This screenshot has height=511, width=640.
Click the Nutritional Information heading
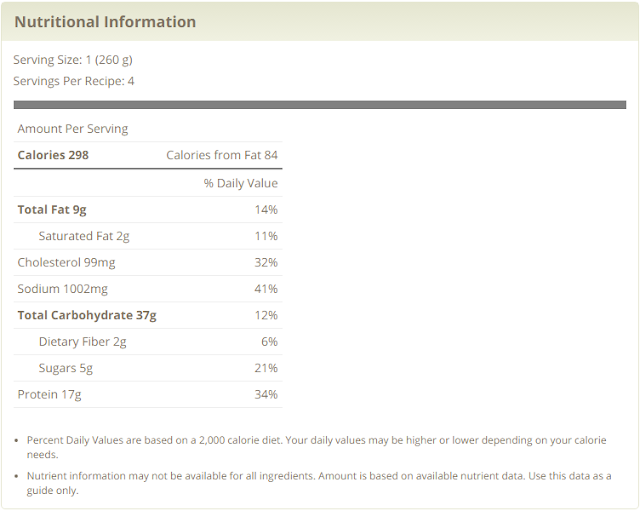point(105,22)
